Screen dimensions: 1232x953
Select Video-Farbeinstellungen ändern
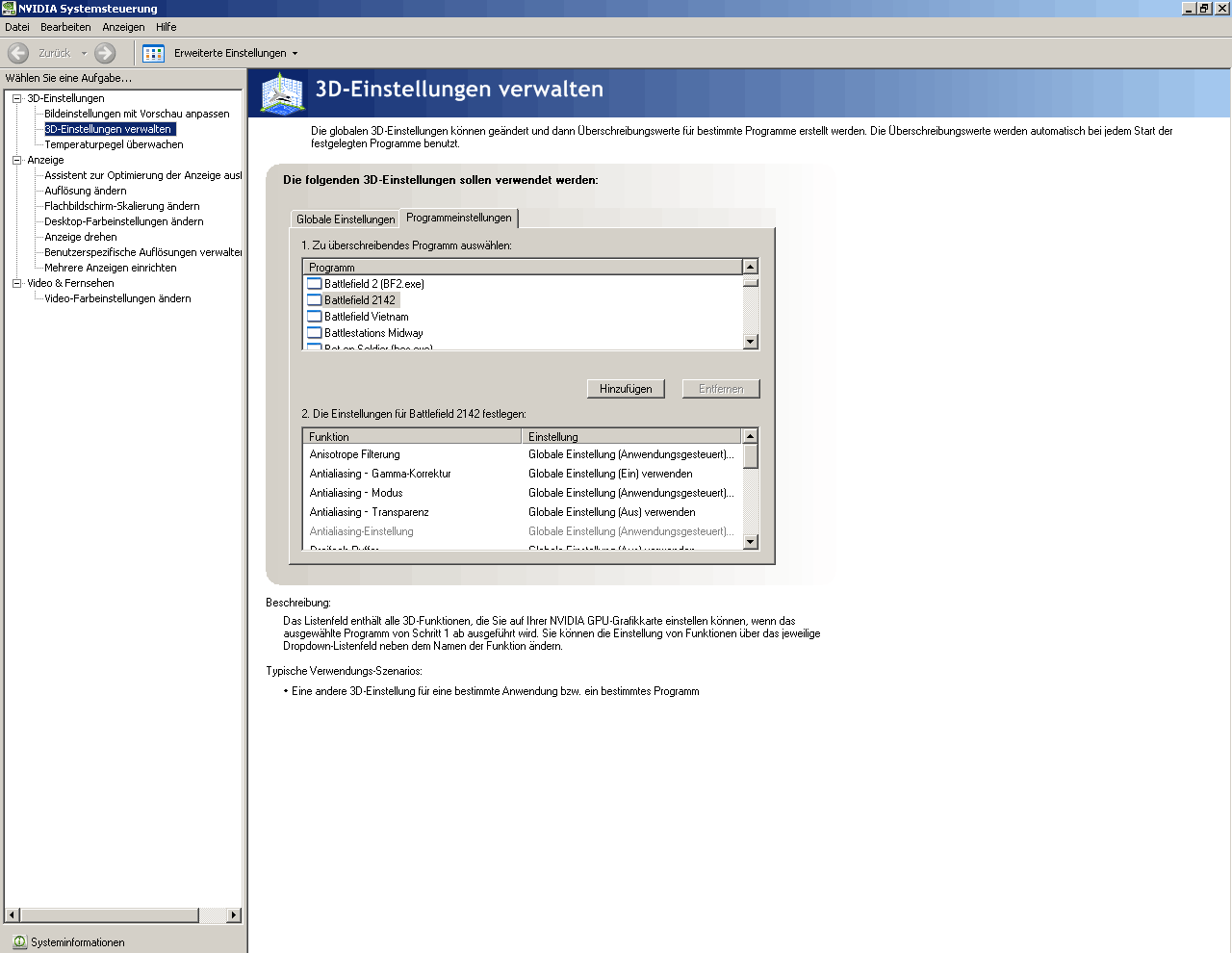coord(117,298)
